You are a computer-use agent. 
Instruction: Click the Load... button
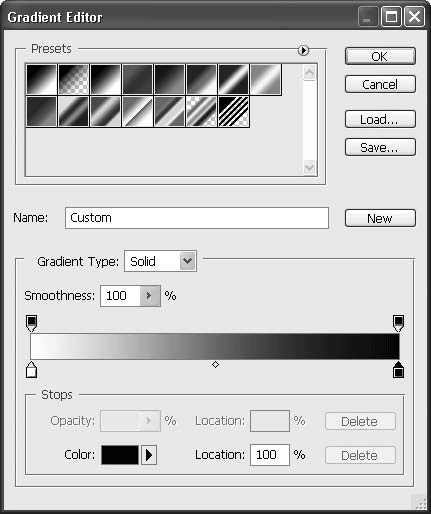coord(380,119)
